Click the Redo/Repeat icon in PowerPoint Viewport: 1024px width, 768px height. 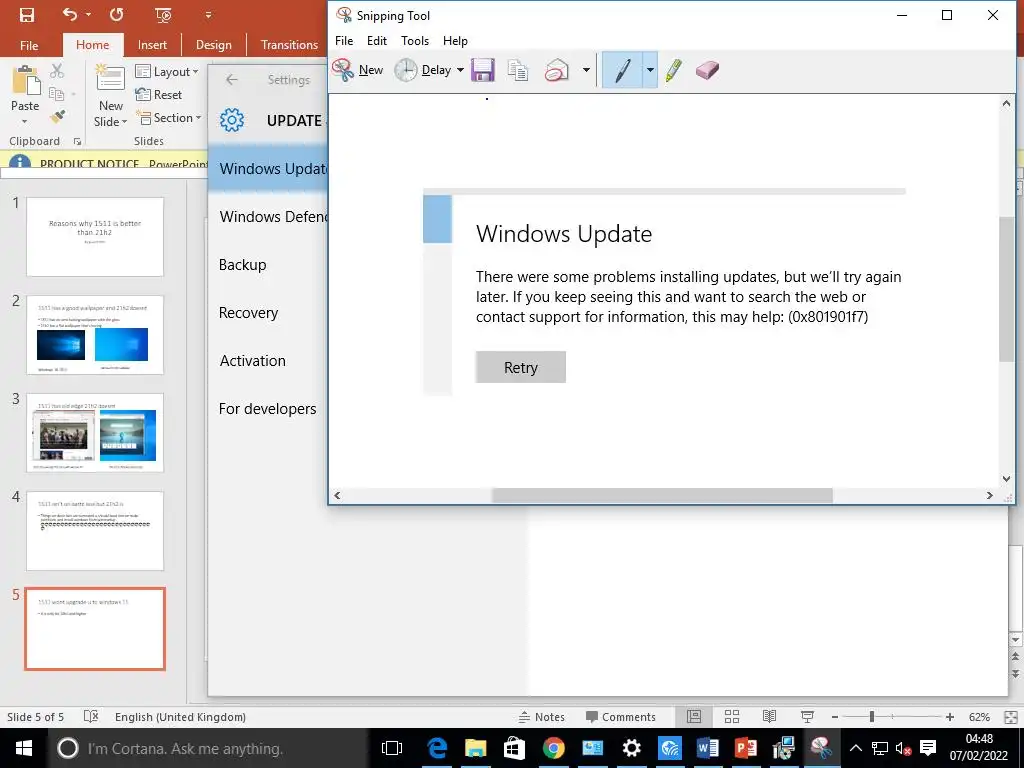click(116, 14)
